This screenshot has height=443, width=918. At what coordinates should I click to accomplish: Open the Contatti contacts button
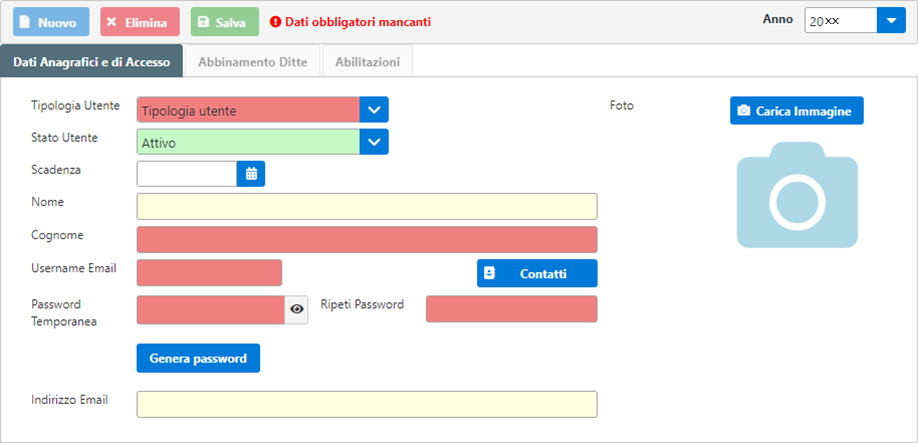[x=537, y=273]
